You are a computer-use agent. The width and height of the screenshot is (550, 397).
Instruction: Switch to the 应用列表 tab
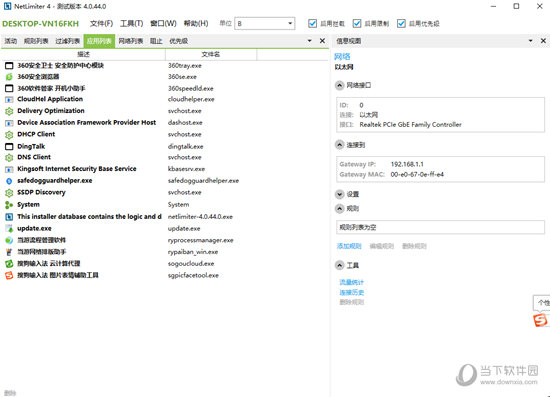pos(99,41)
